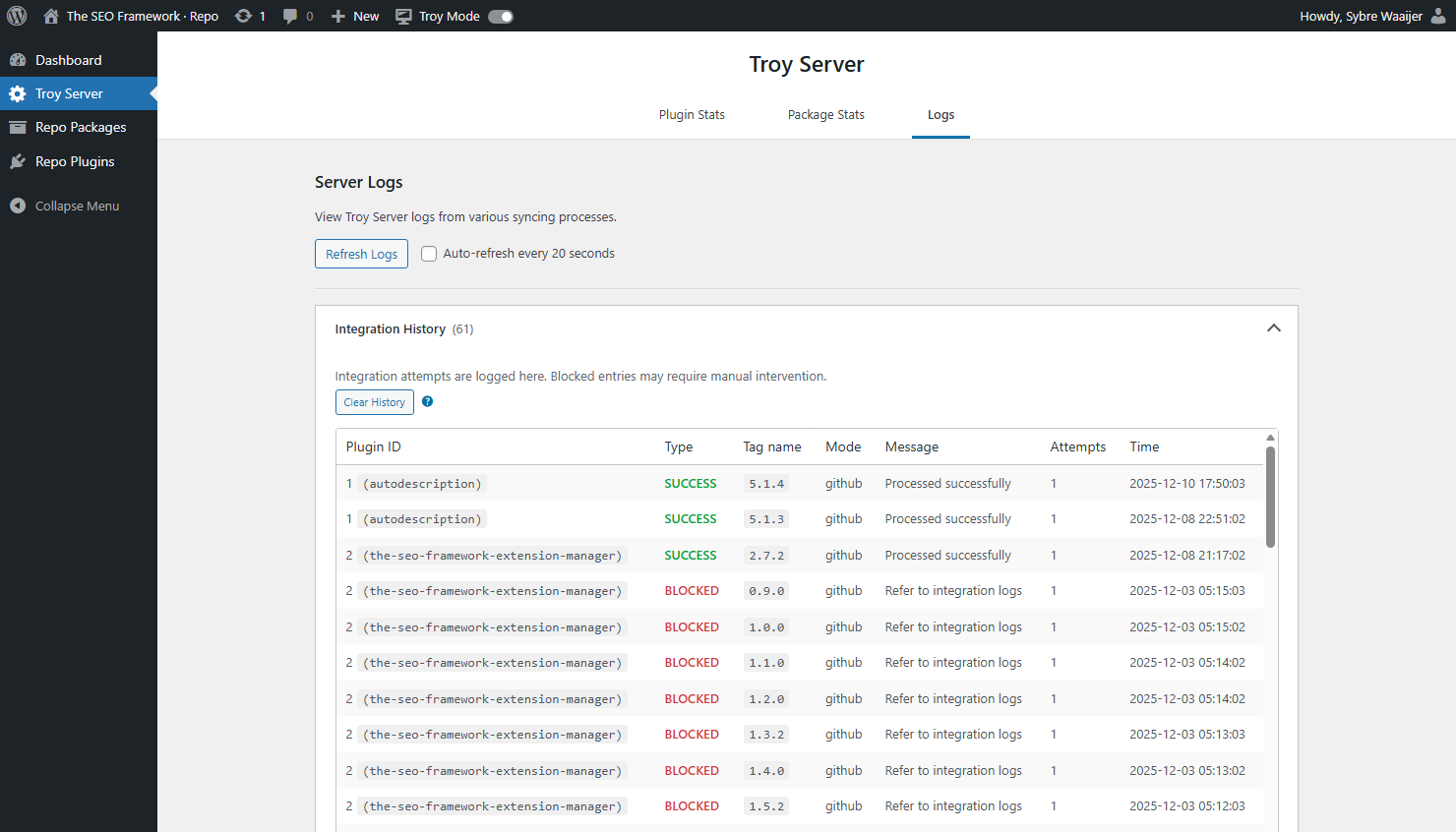Switch to the Package Stats tab
The image size is (1456, 832).
825,114
